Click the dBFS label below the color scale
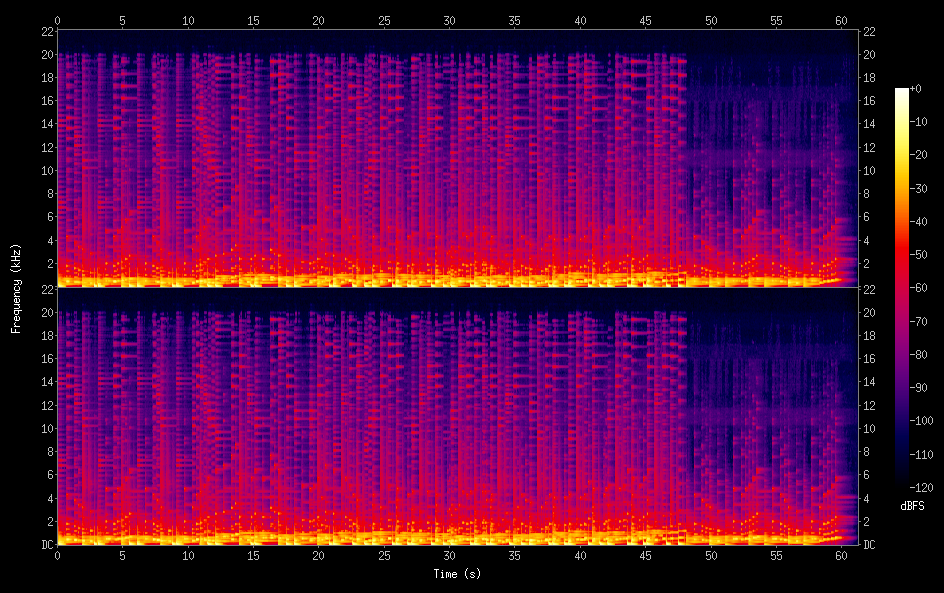The height and width of the screenshot is (593, 944). (912, 506)
